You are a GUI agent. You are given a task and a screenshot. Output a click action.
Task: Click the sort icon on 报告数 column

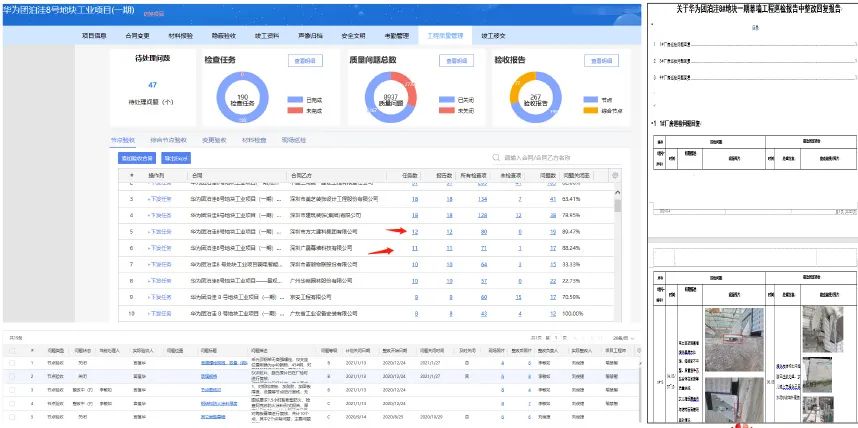pyautogui.click(x=452, y=174)
